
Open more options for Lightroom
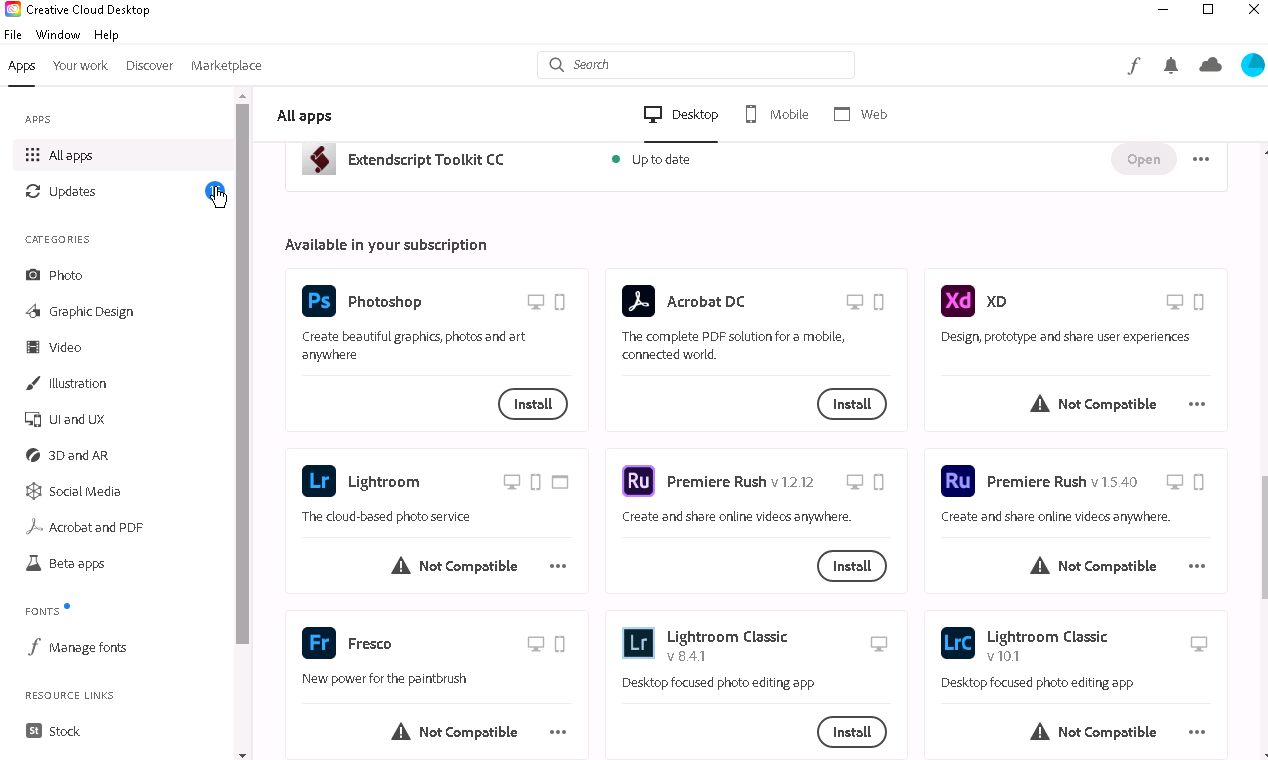[x=557, y=566]
